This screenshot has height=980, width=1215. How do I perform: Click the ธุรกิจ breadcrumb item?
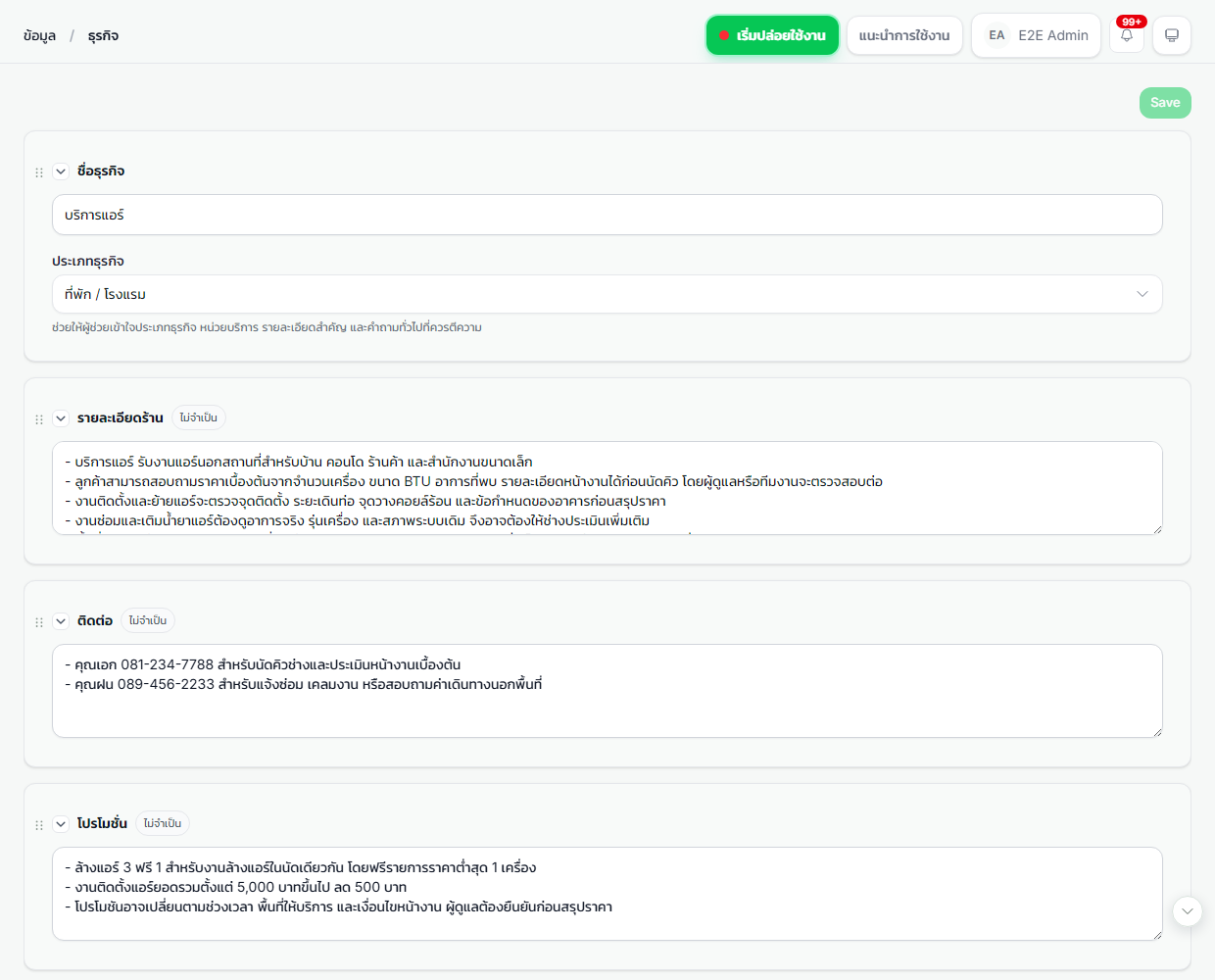(x=103, y=36)
